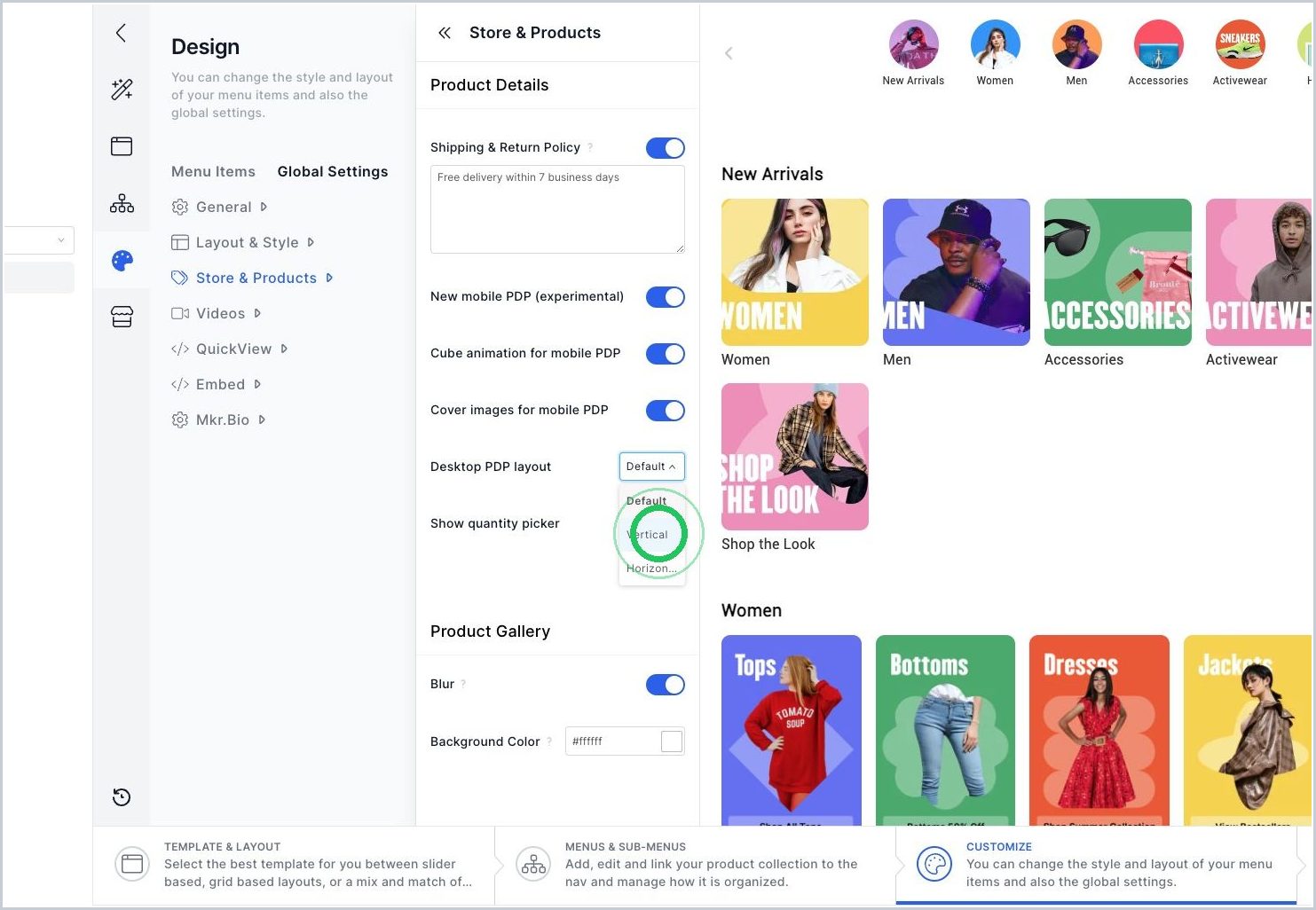Open the Desktop PDP layout dropdown
This screenshot has height=910, width=1316.
point(651,467)
